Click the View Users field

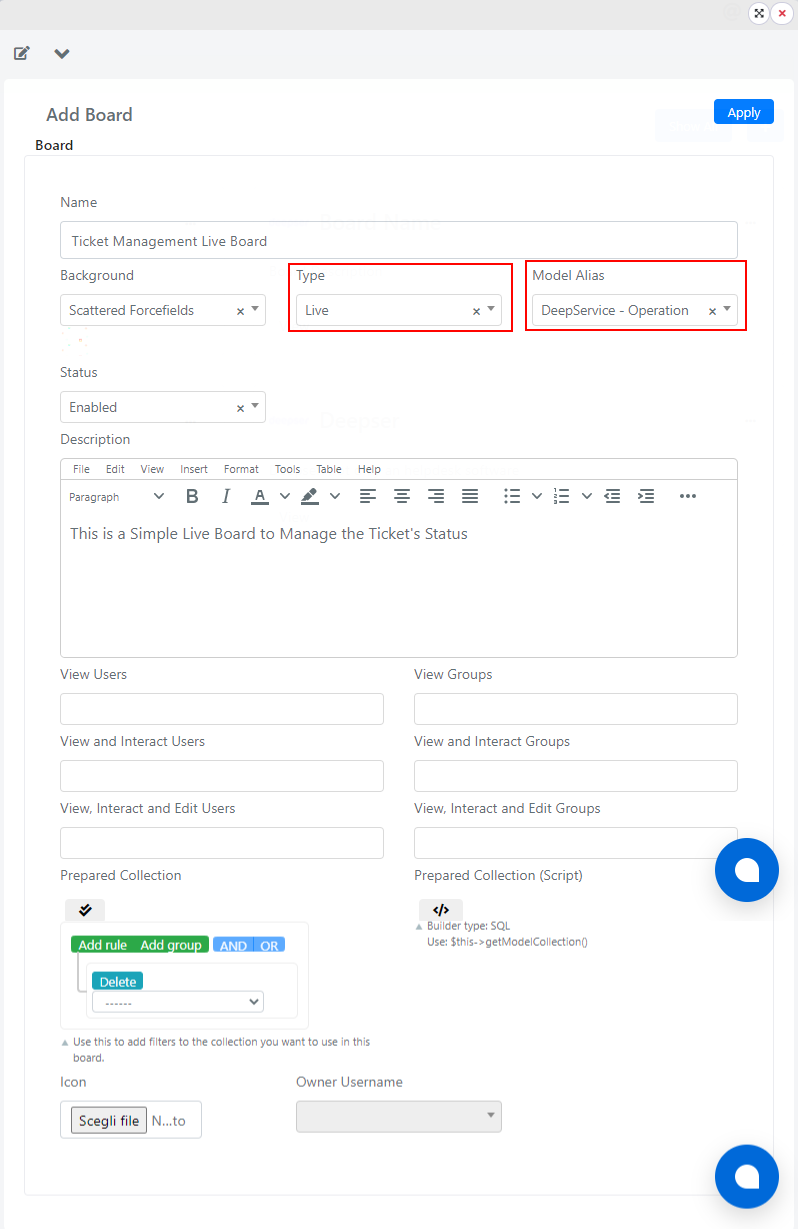222,708
